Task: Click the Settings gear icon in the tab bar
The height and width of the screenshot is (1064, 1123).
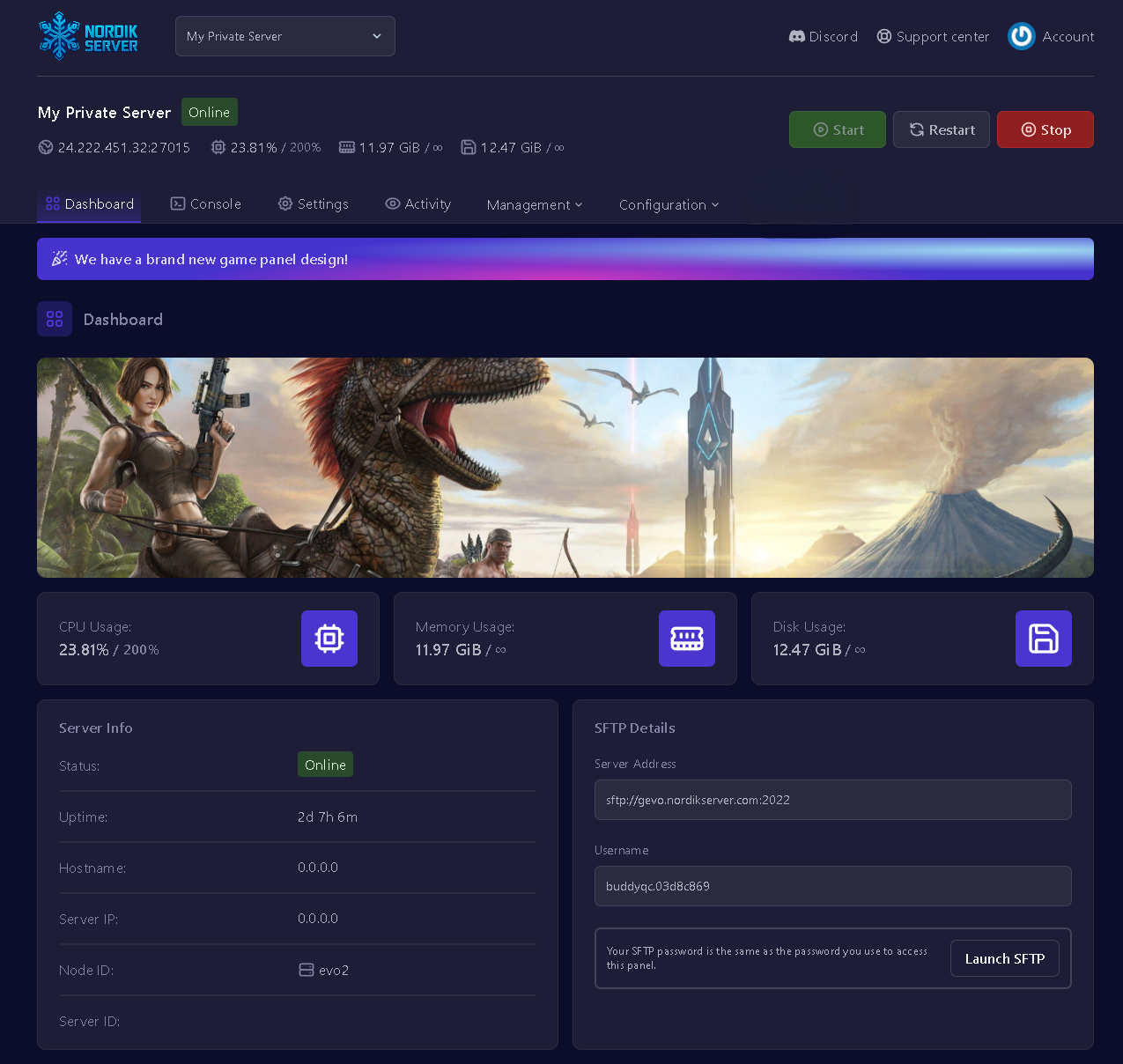Action: [x=285, y=203]
